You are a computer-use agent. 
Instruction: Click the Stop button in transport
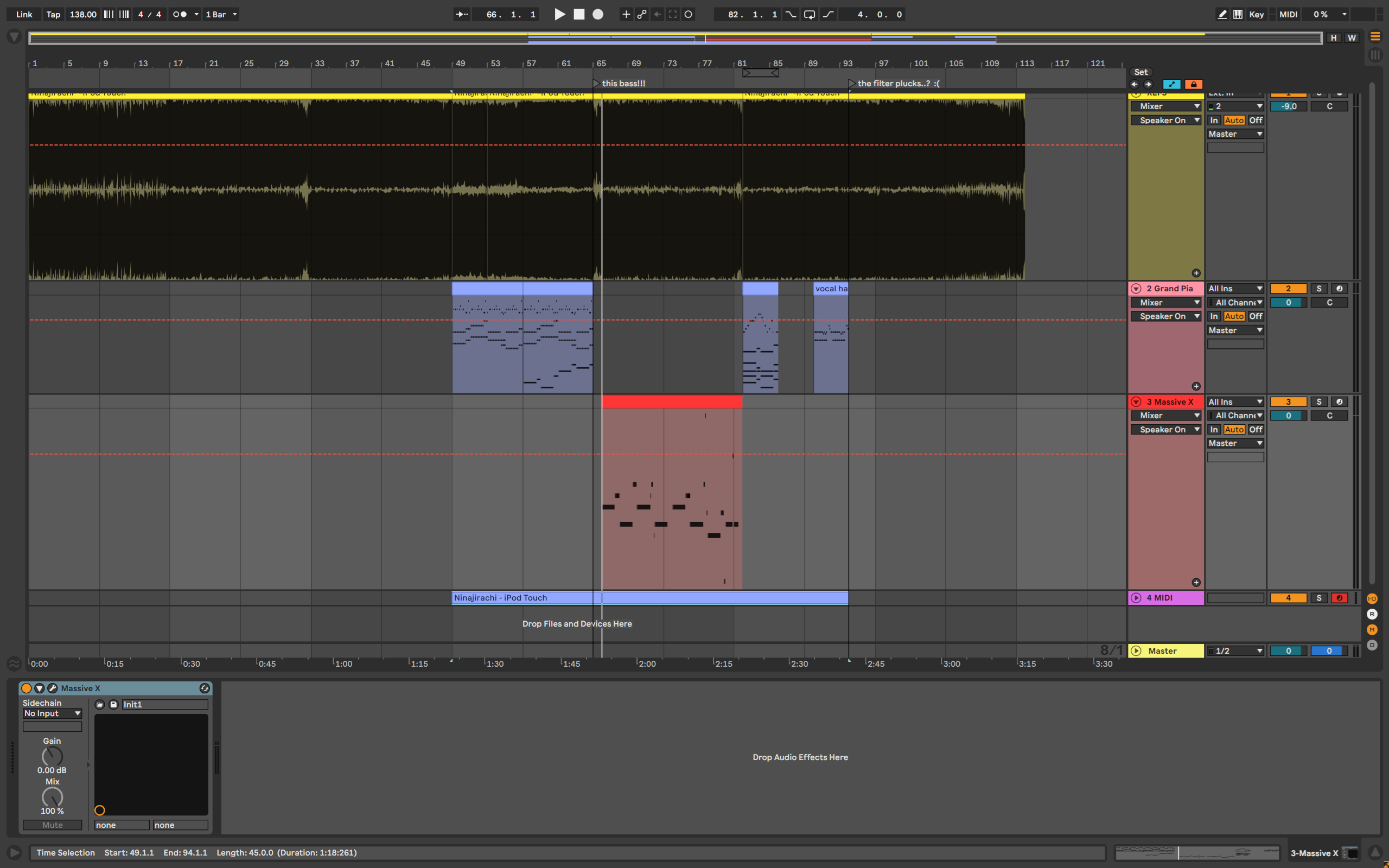pyautogui.click(x=578, y=14)
